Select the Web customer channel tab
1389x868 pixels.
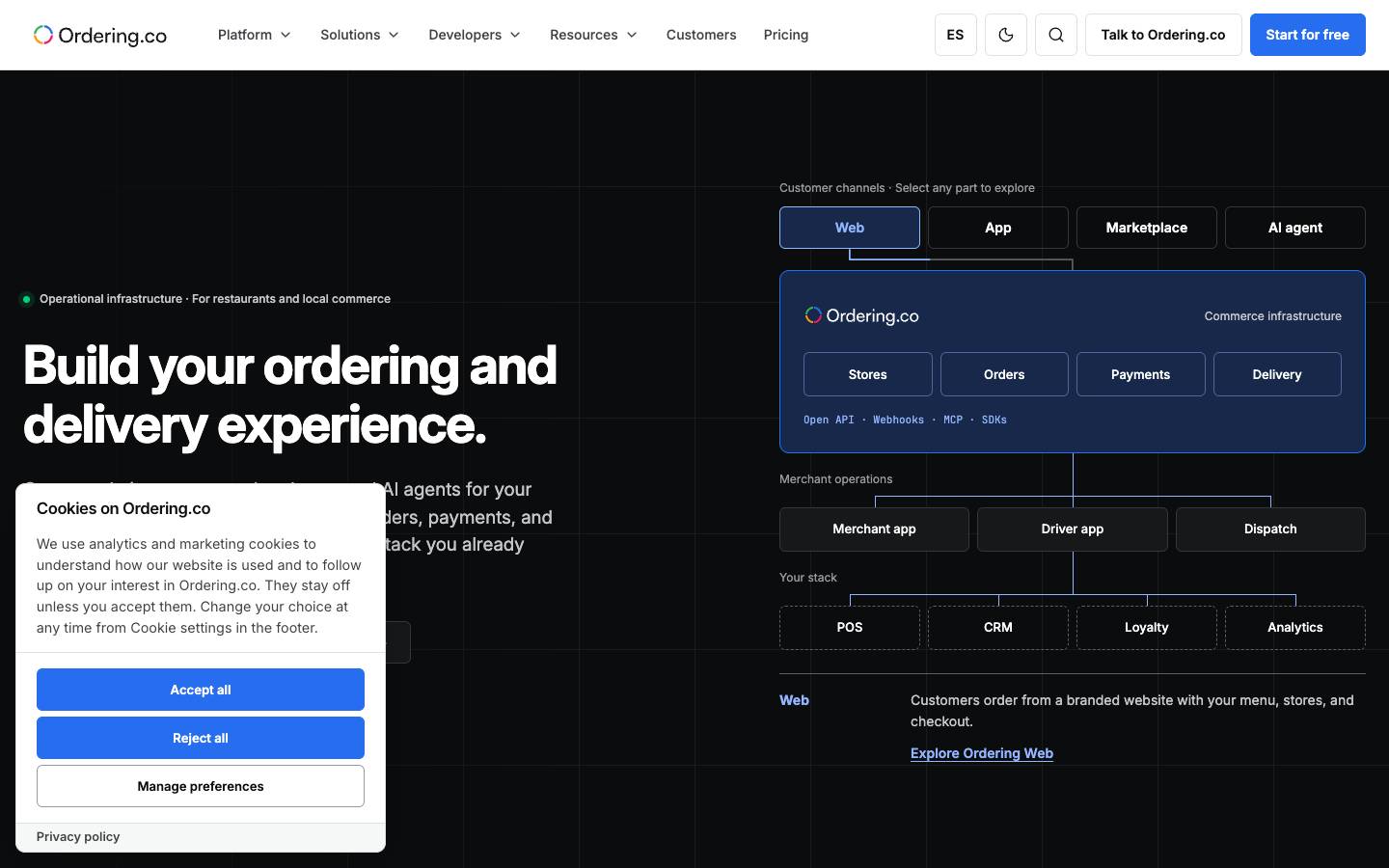pos(850,228)
